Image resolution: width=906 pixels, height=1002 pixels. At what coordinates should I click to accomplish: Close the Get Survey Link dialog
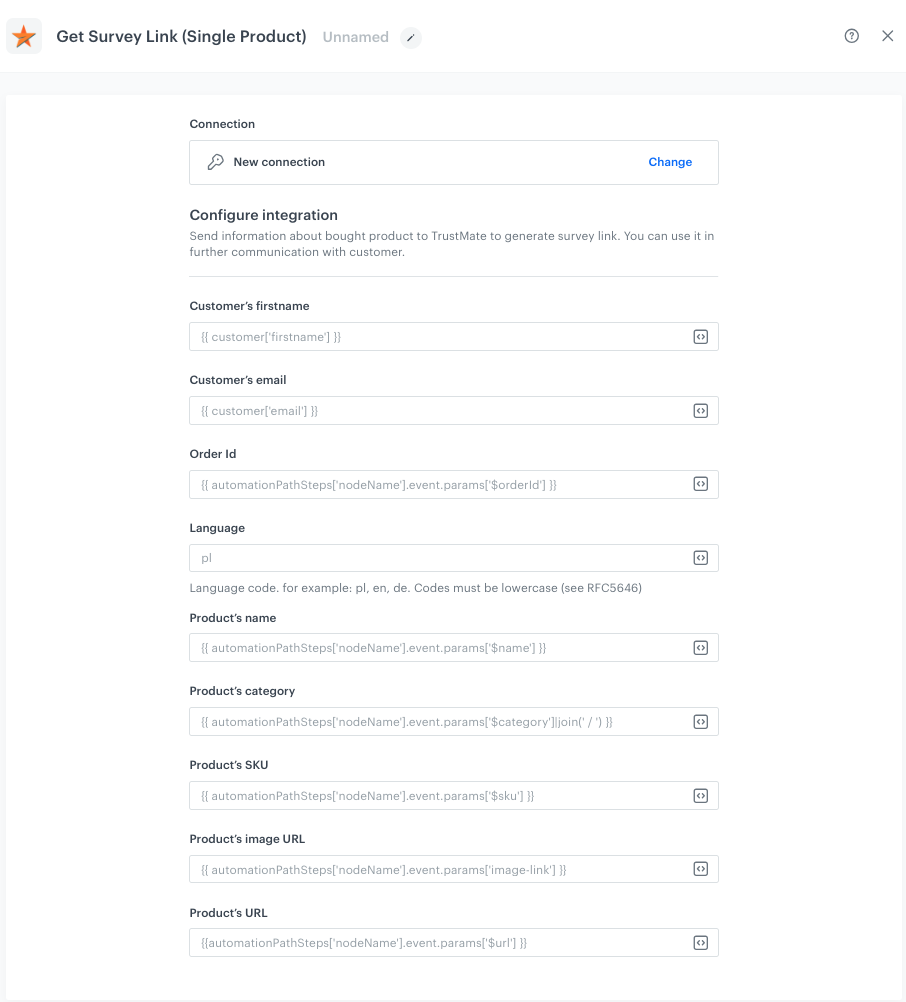click(x=888, y=36)
